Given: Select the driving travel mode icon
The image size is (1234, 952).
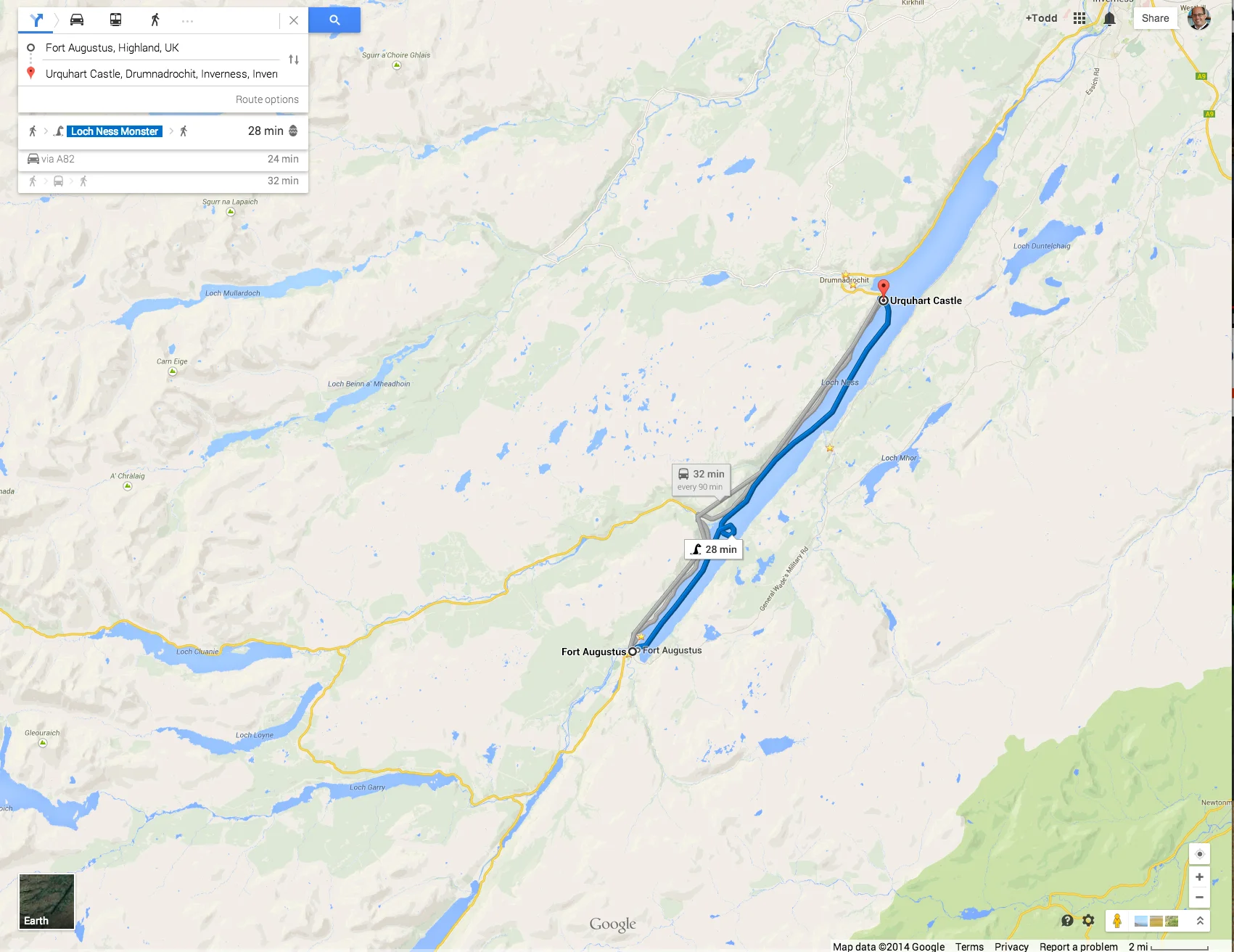Looking at the screenshot, I should click(77, 20).
